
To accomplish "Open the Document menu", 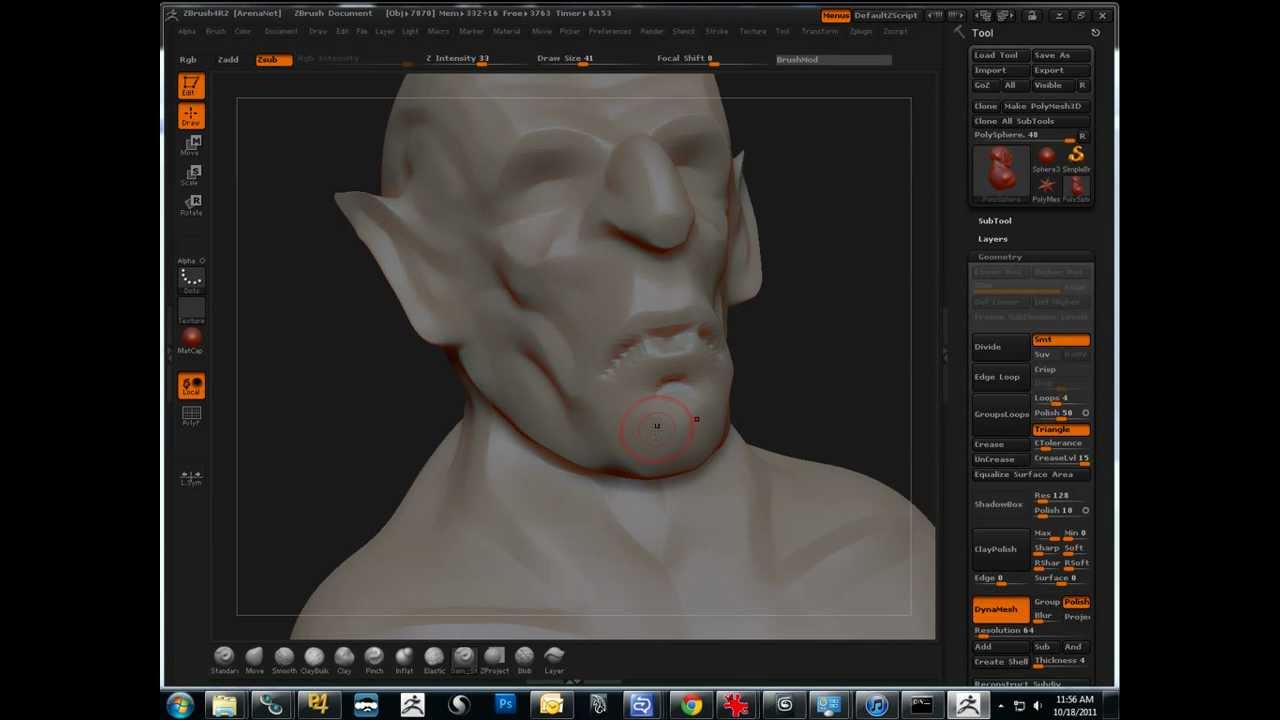I will coord(281,32).
